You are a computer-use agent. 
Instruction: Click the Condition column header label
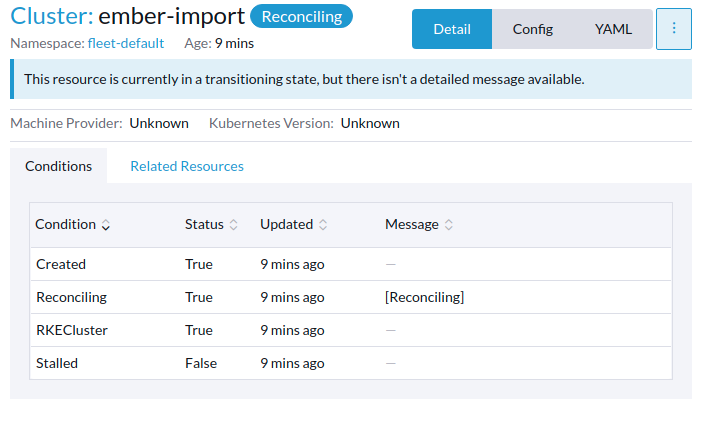coord(65,224)
